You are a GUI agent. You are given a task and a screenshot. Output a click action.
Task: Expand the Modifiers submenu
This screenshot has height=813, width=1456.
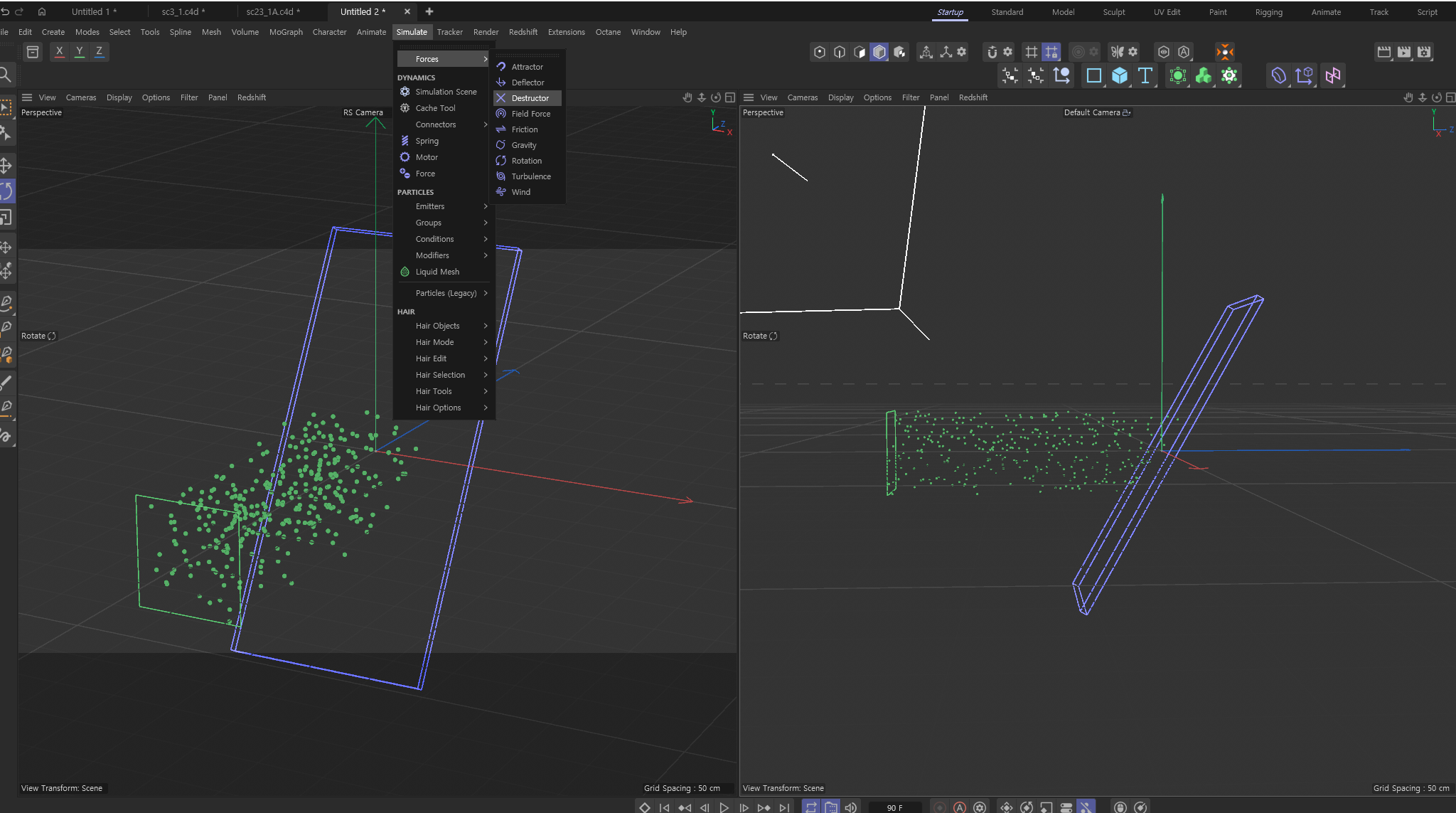(444, 255)
